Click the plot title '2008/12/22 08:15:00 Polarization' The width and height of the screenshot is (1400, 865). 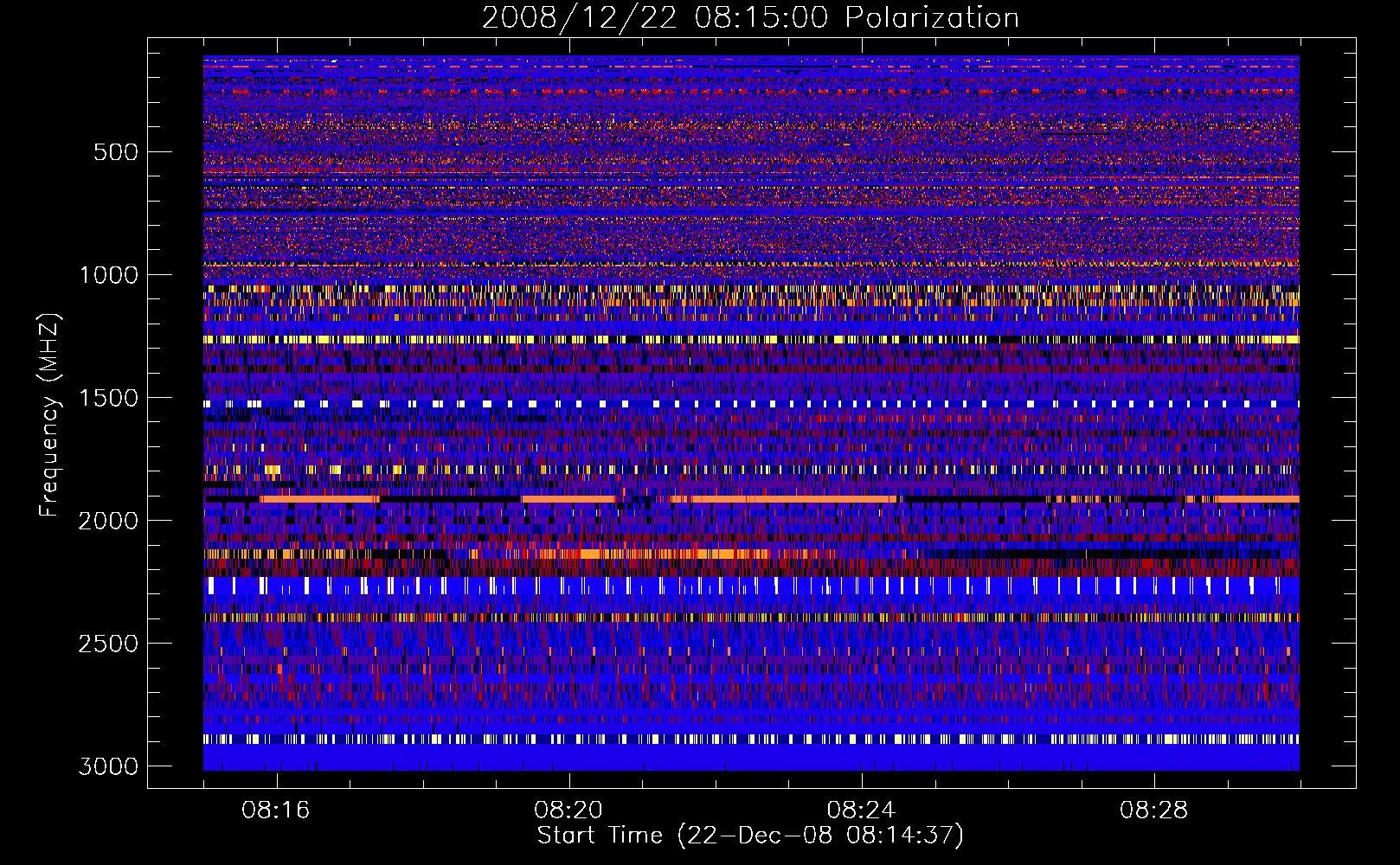(x=750, y=17)
